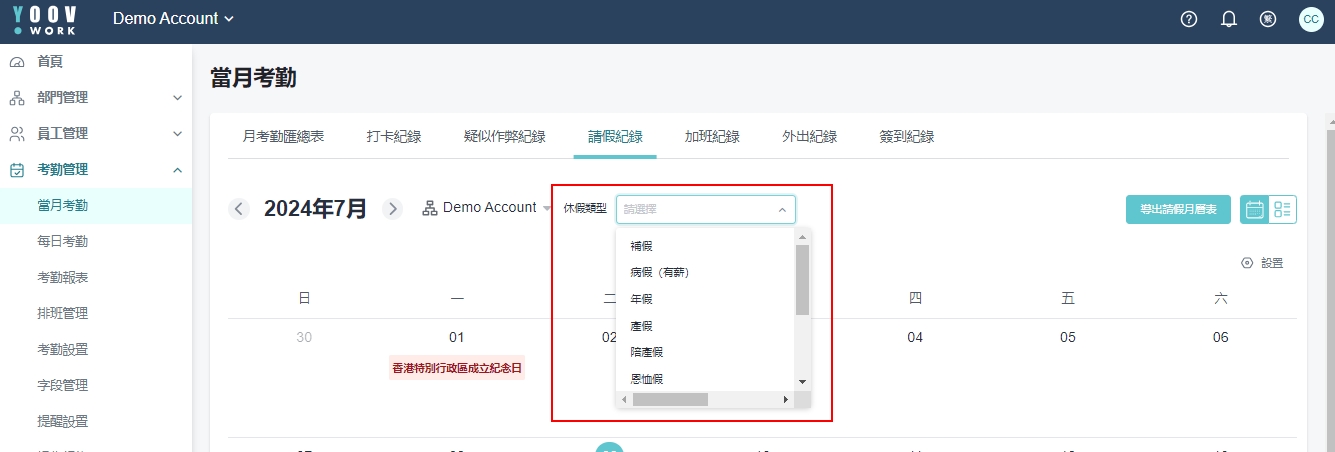Click the 設置 gear icon
This screenshot has width=1335, height=452.
click(x=1247, y=263)
